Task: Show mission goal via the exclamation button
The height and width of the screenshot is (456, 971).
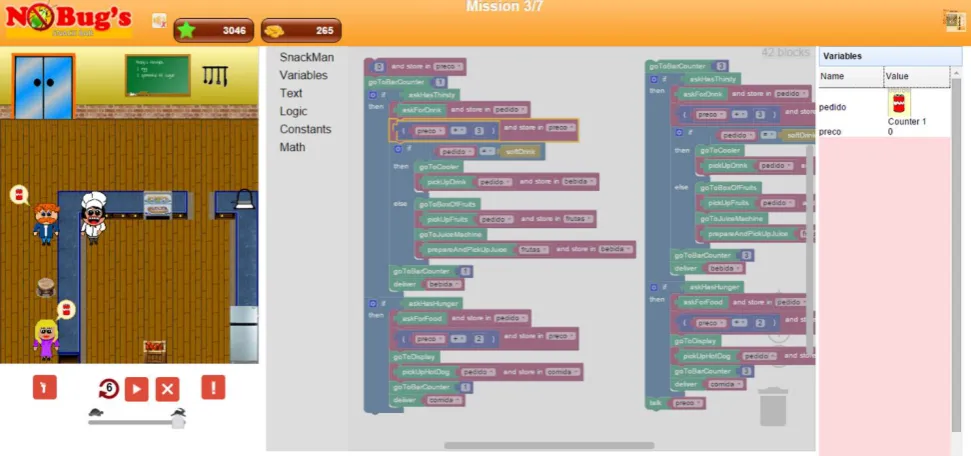Action: click(213, 387)
